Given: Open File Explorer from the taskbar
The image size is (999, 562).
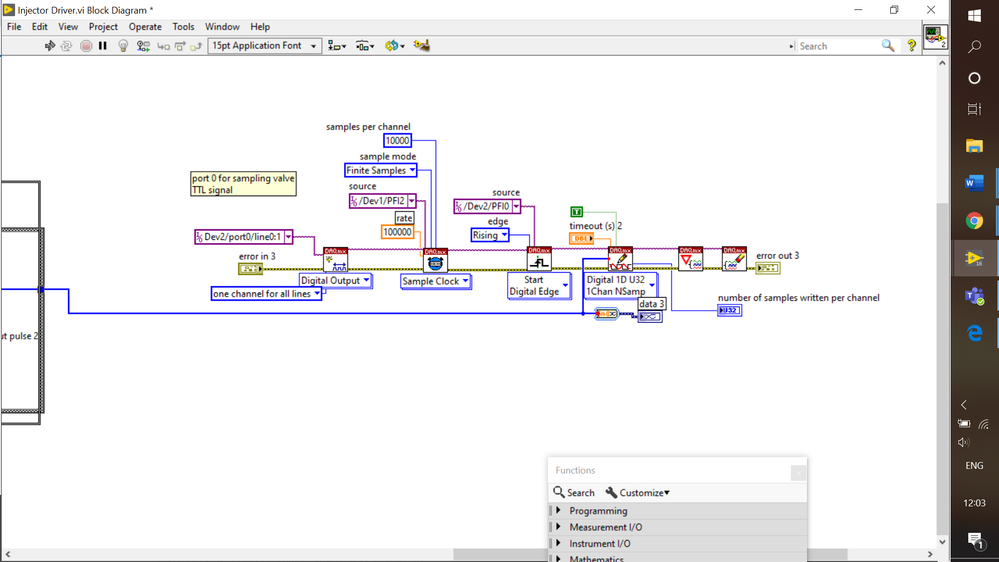Looking at the screenshot, I should click(x=974, y=146).
